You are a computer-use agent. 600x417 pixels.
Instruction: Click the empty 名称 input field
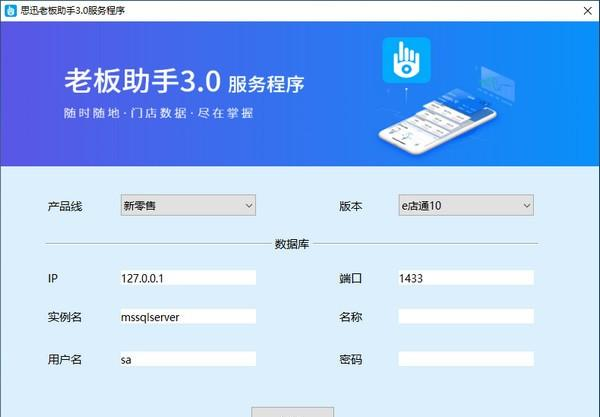click(466, 317)
